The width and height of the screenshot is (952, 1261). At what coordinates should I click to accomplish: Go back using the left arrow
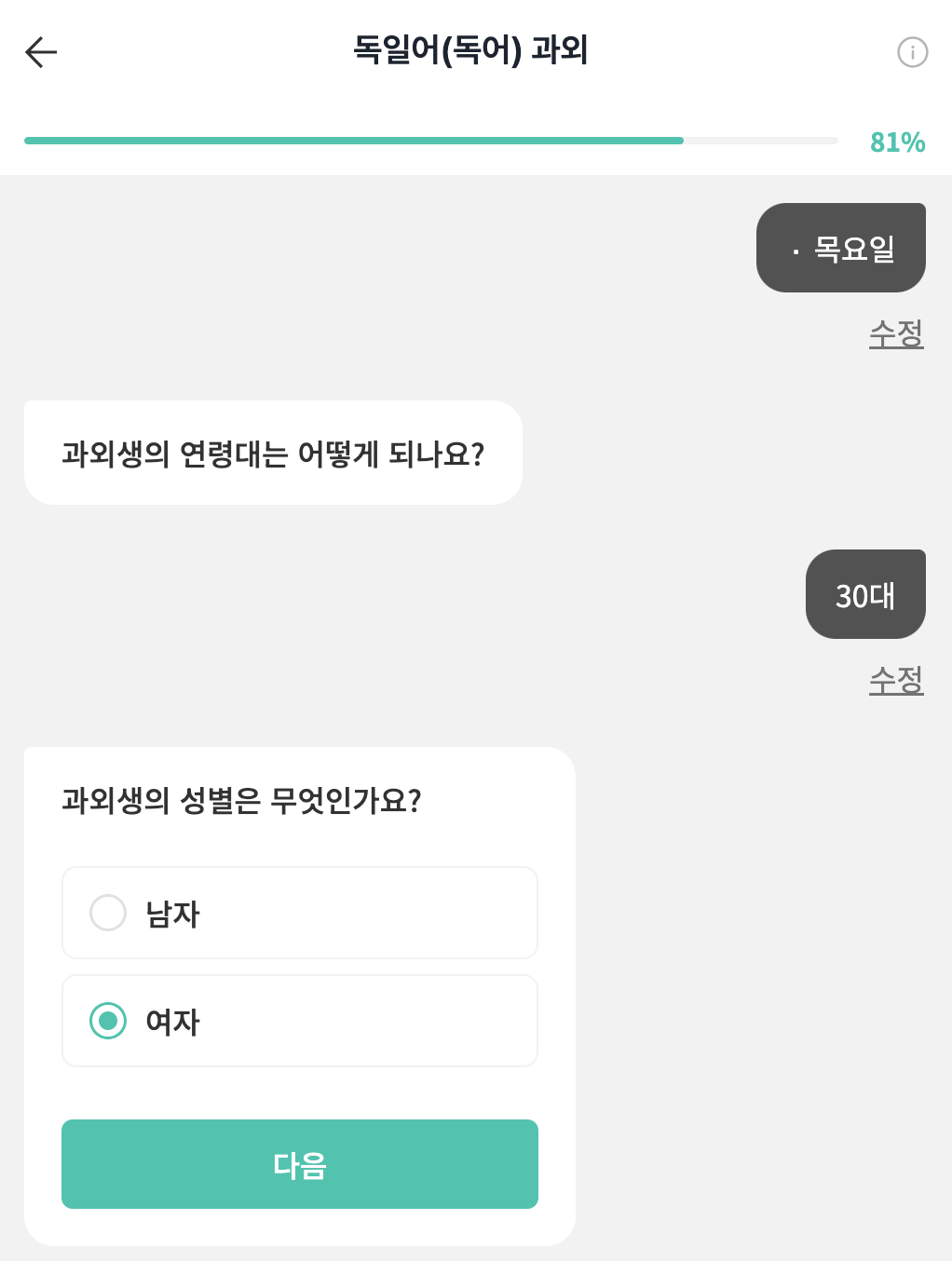coord(41,52)
